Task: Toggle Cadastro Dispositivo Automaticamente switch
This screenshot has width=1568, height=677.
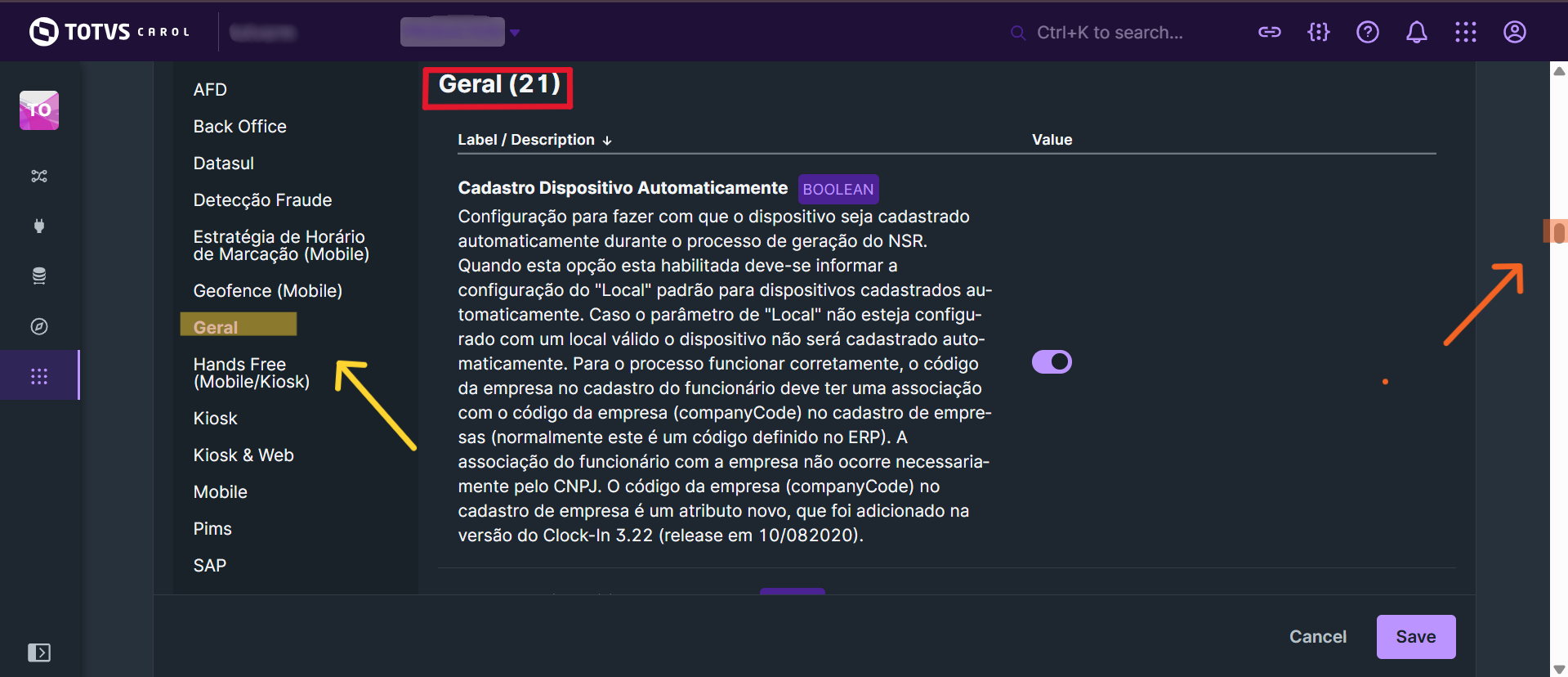Action: click(x=1052, y=361)
